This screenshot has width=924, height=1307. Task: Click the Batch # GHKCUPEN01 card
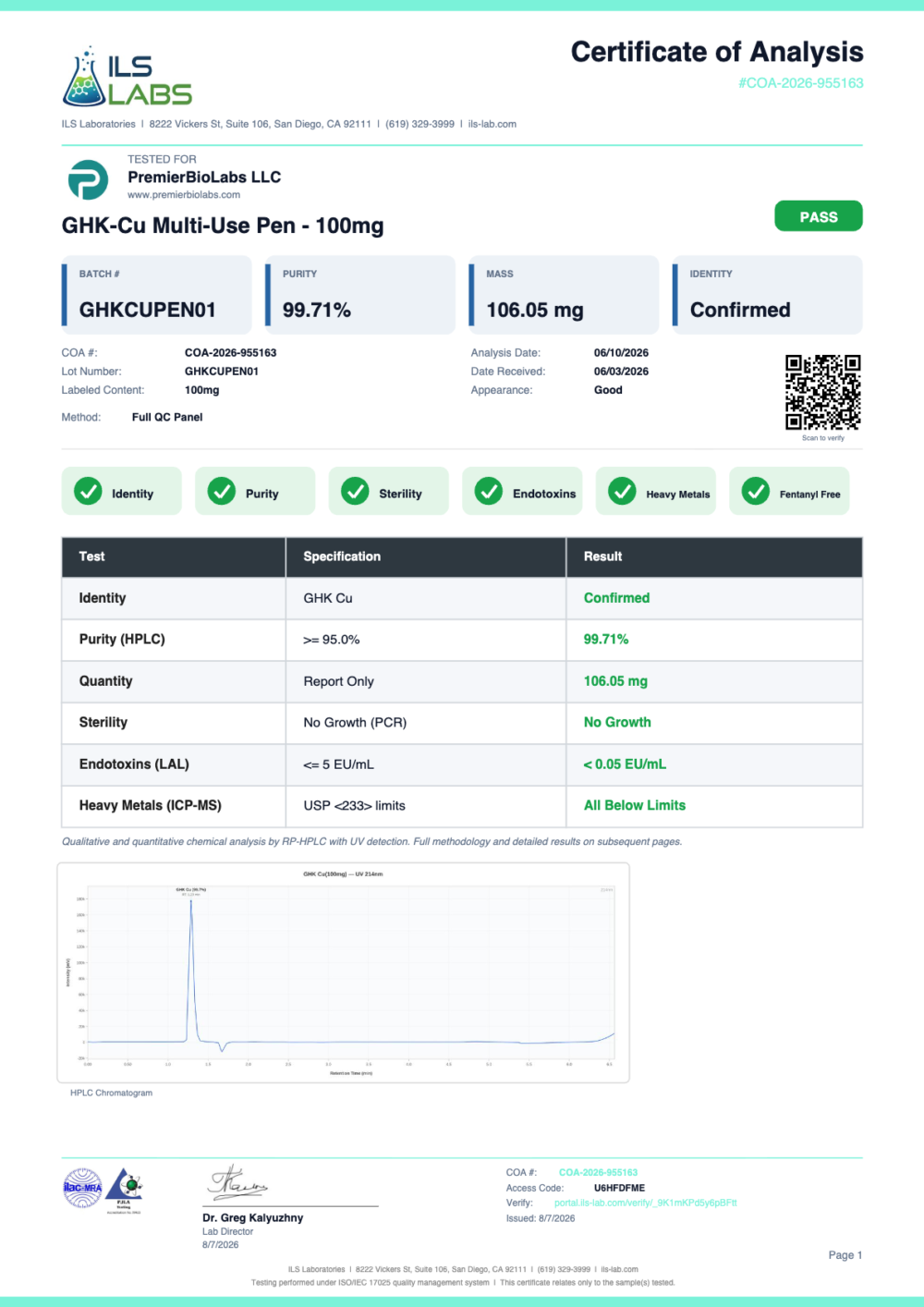pos(156,295)
